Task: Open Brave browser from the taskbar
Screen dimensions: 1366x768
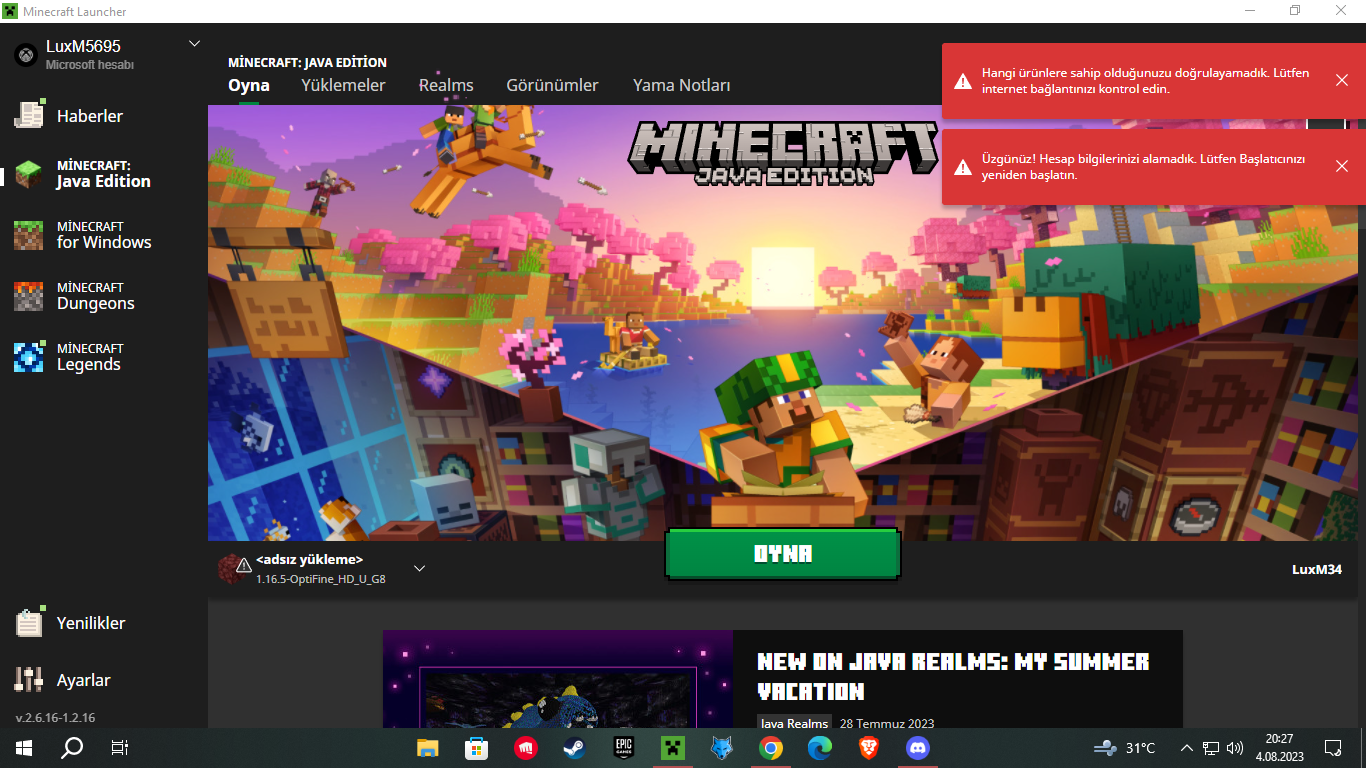Action: point(868,747)
